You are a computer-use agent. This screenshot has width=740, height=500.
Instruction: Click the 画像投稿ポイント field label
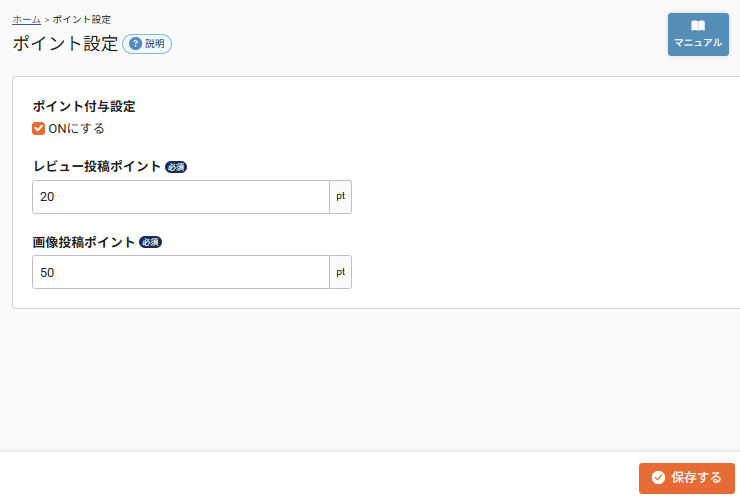(84, 242)
